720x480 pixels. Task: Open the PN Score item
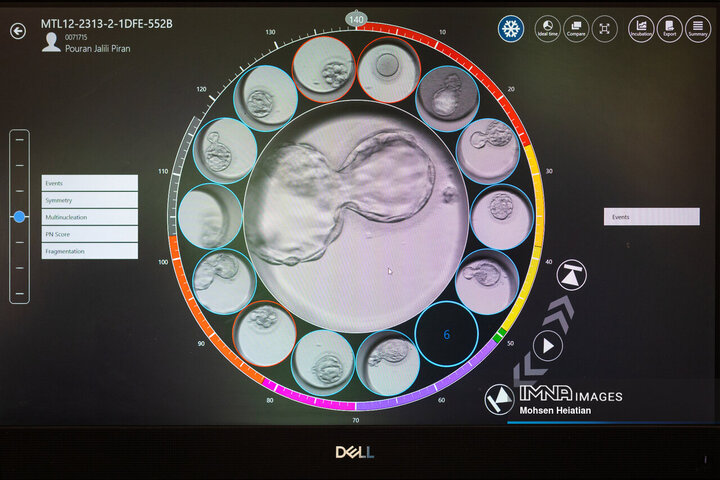click(89, 234)
